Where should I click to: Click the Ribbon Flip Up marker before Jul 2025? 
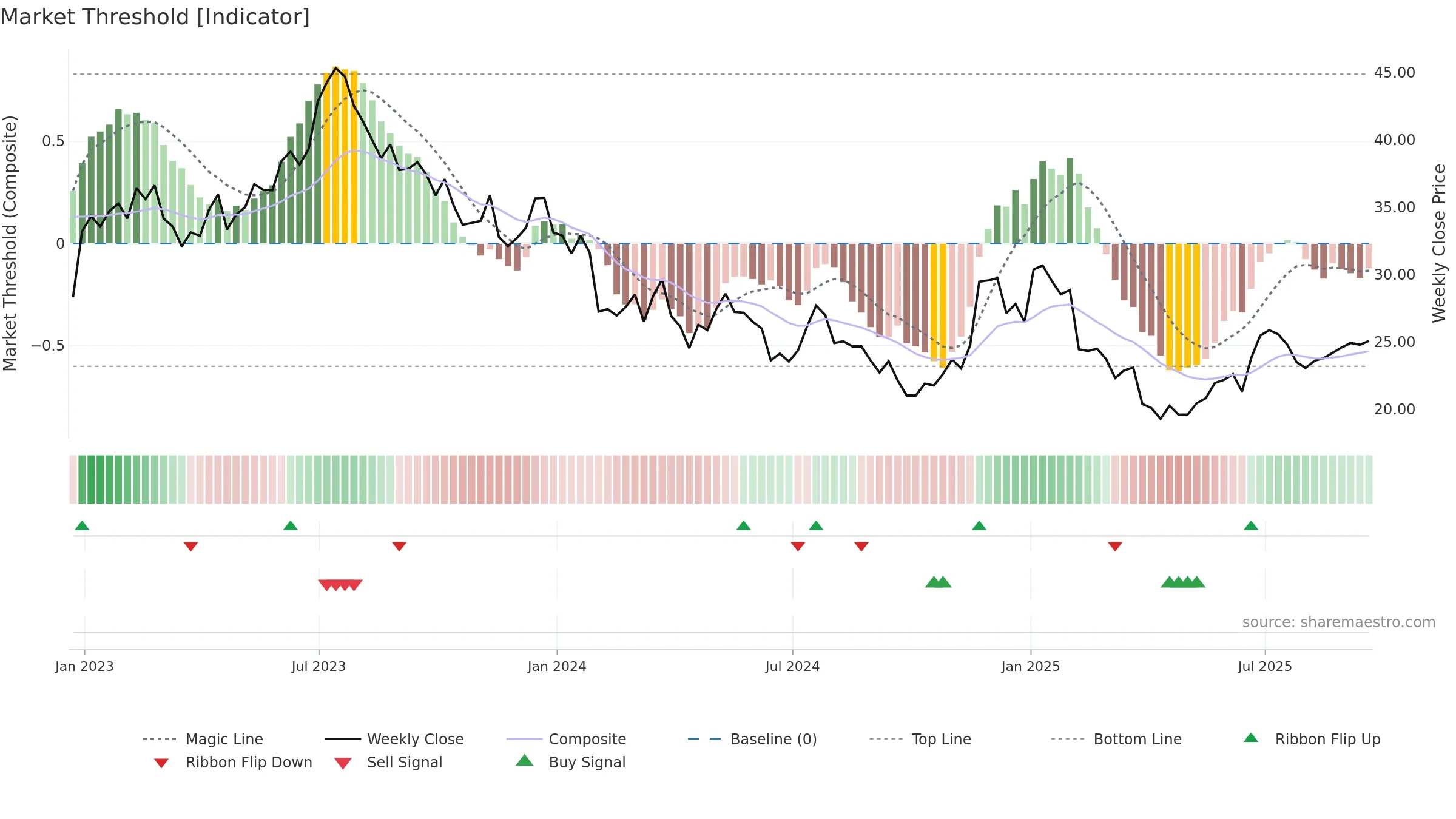pyautogui.click(x=1251, y=525)
